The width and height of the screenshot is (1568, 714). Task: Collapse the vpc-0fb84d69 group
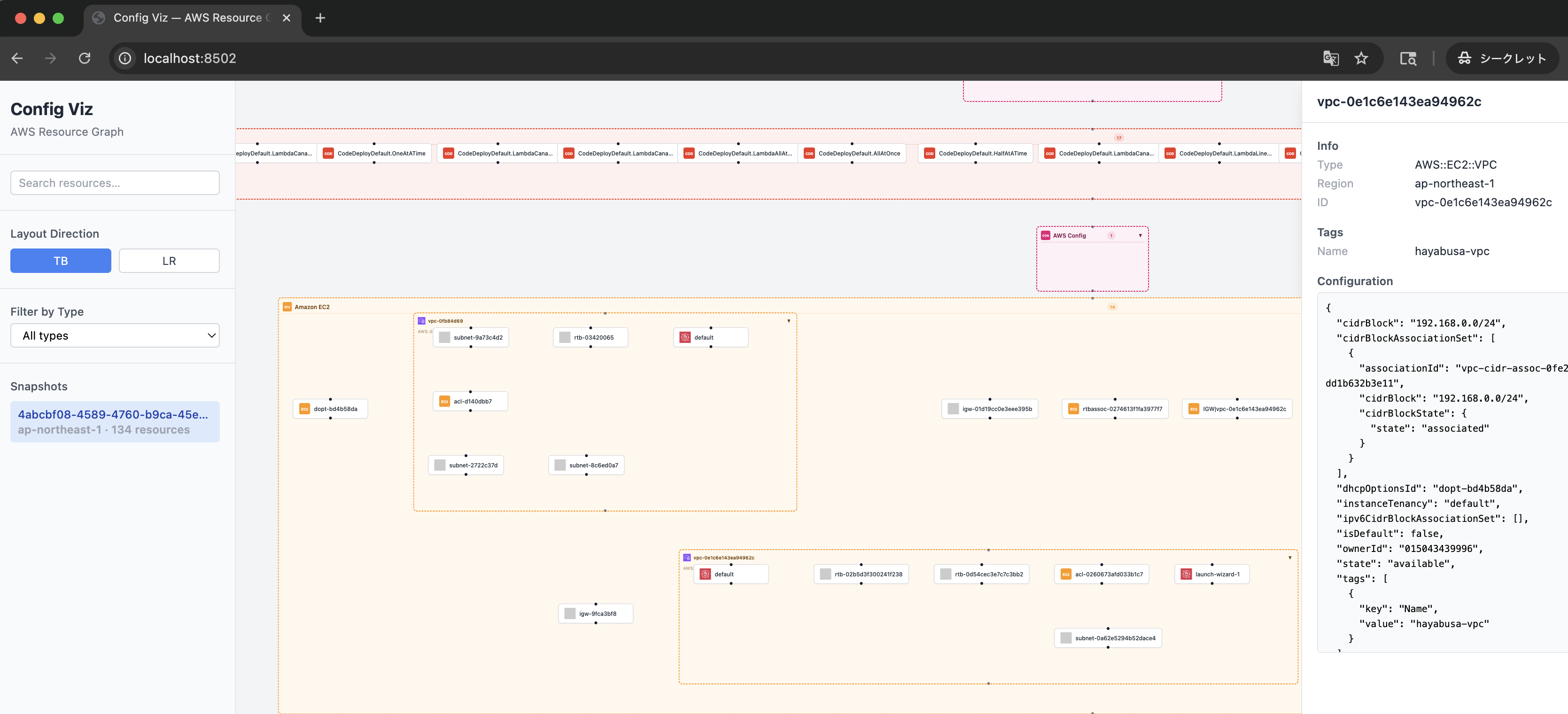[789, 321]
